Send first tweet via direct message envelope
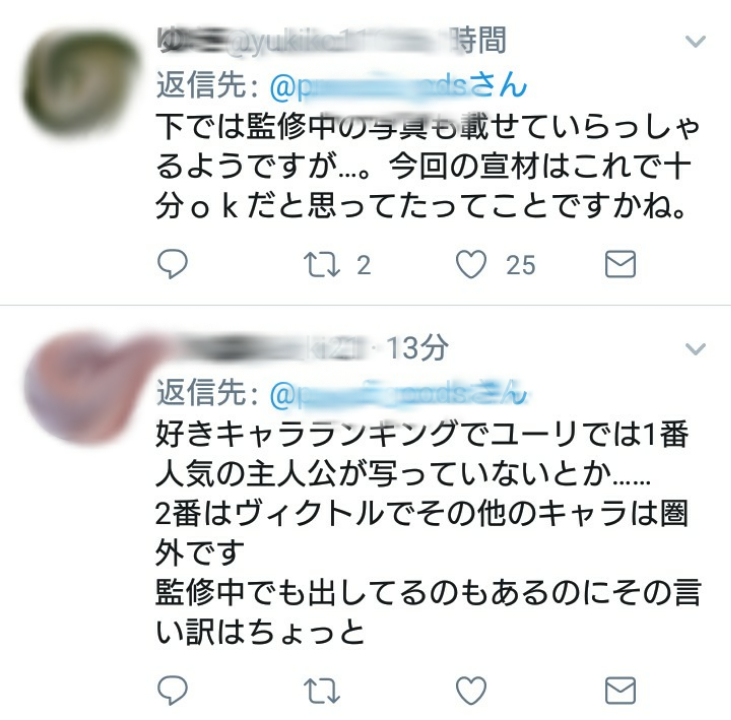Screen dimensions: 731x720 (x=620, y=264)
